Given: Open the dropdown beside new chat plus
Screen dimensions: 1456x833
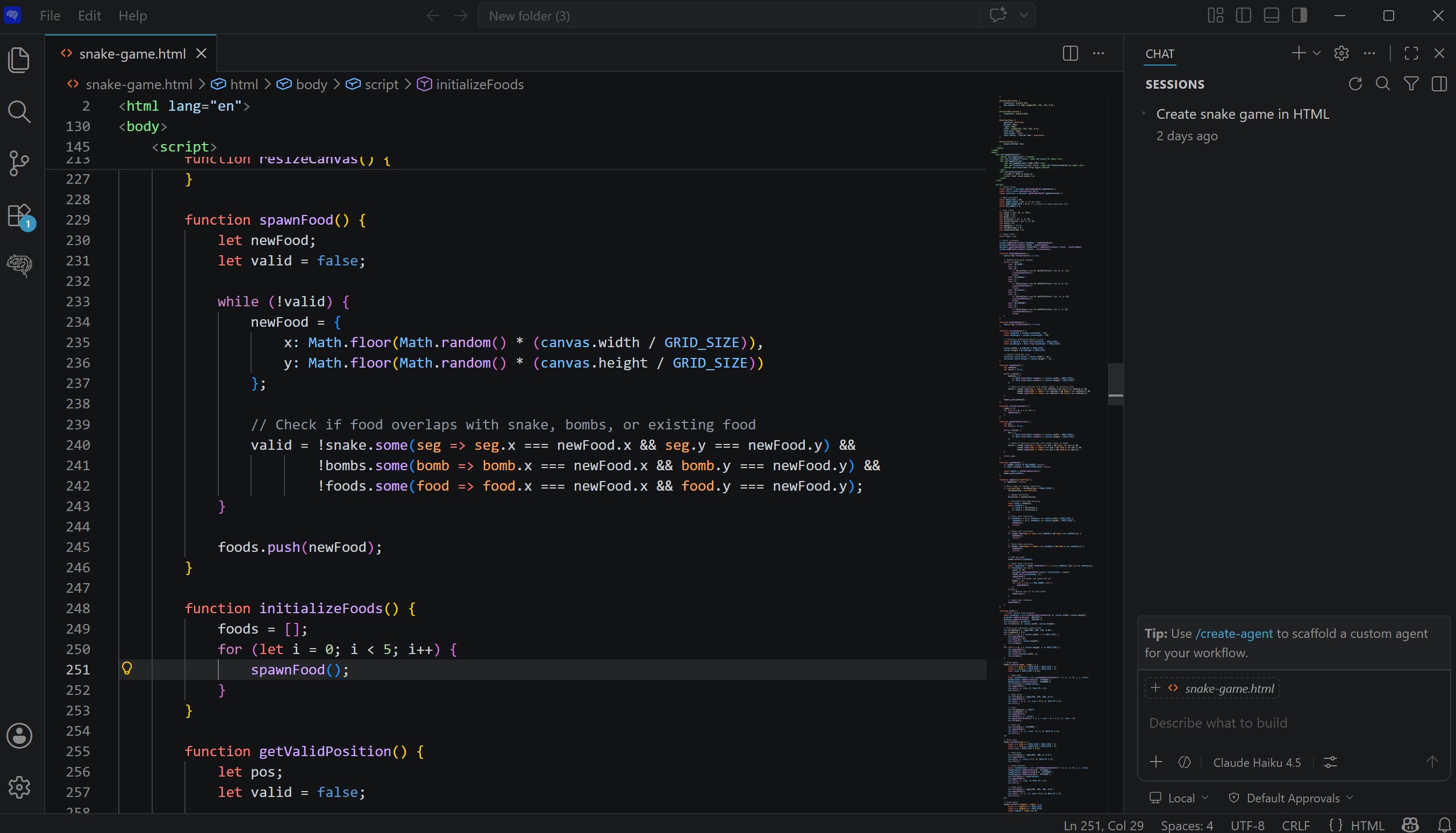Looking at the screenshot, I should pyautogui.click(x=1316, y=53).
